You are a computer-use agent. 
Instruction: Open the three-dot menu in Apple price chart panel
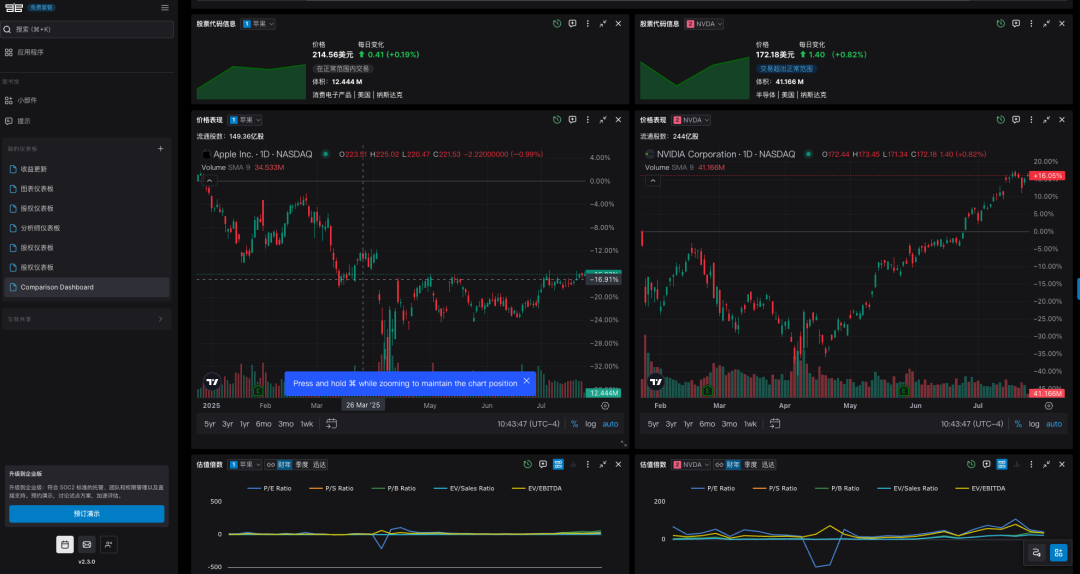pyautogui.click(x=587, y=119)
